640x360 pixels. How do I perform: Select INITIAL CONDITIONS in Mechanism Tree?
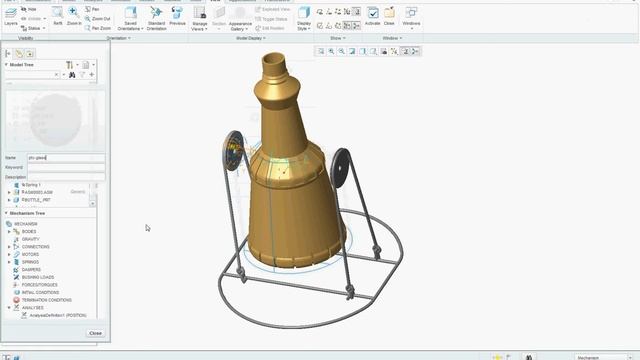(x=40, y=293)
